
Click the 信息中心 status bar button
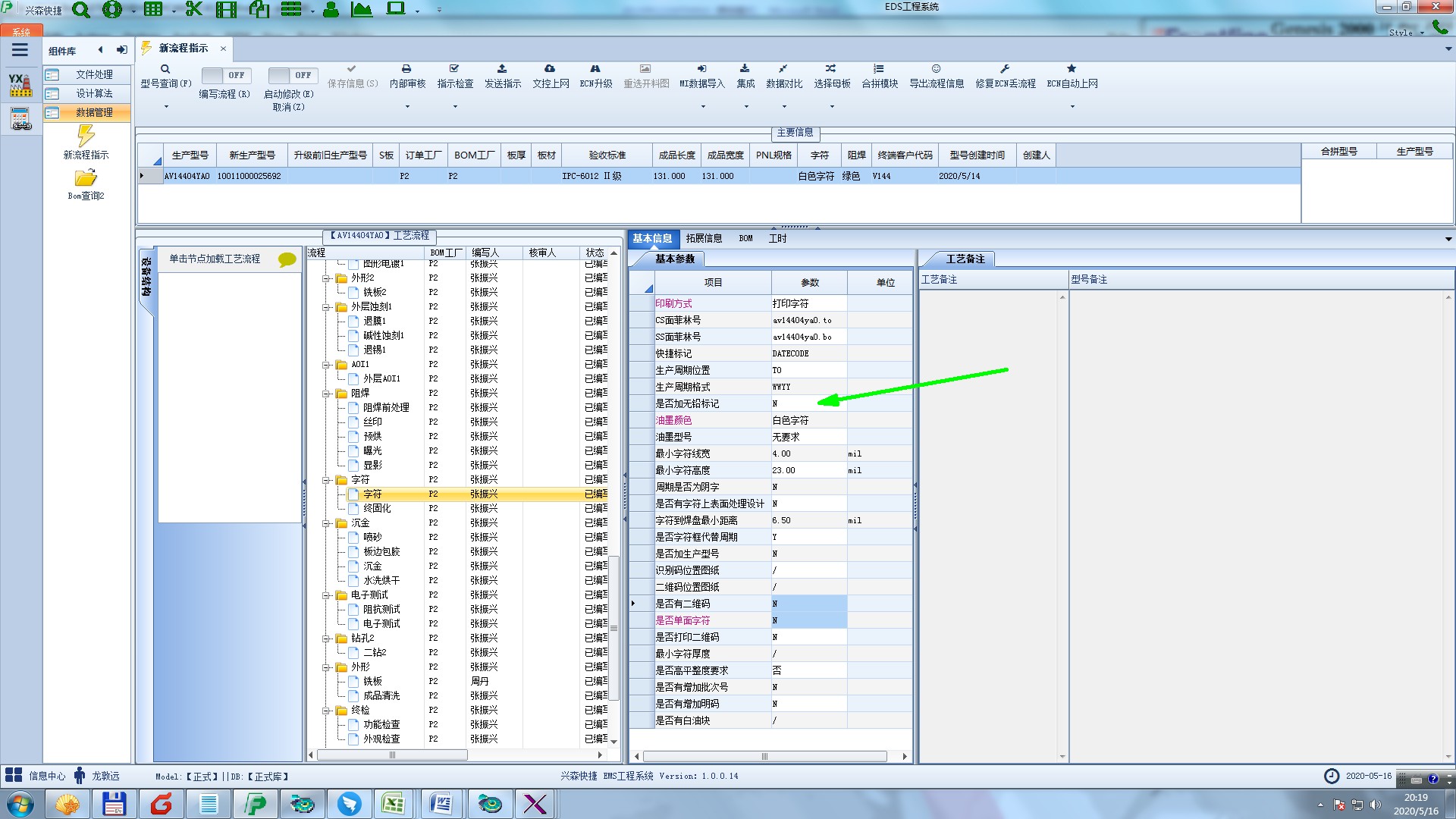[x=35, y=776]
